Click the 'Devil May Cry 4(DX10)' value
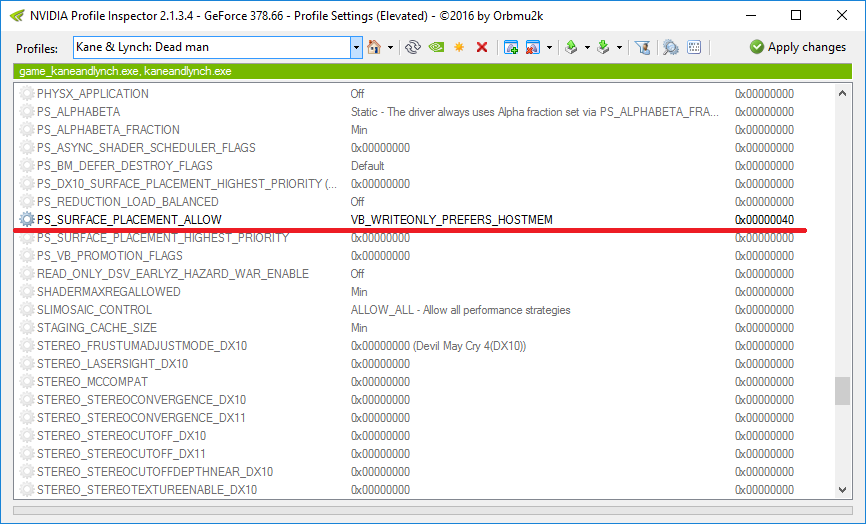This screenshot has width=866, height=524. click(469, 346)
